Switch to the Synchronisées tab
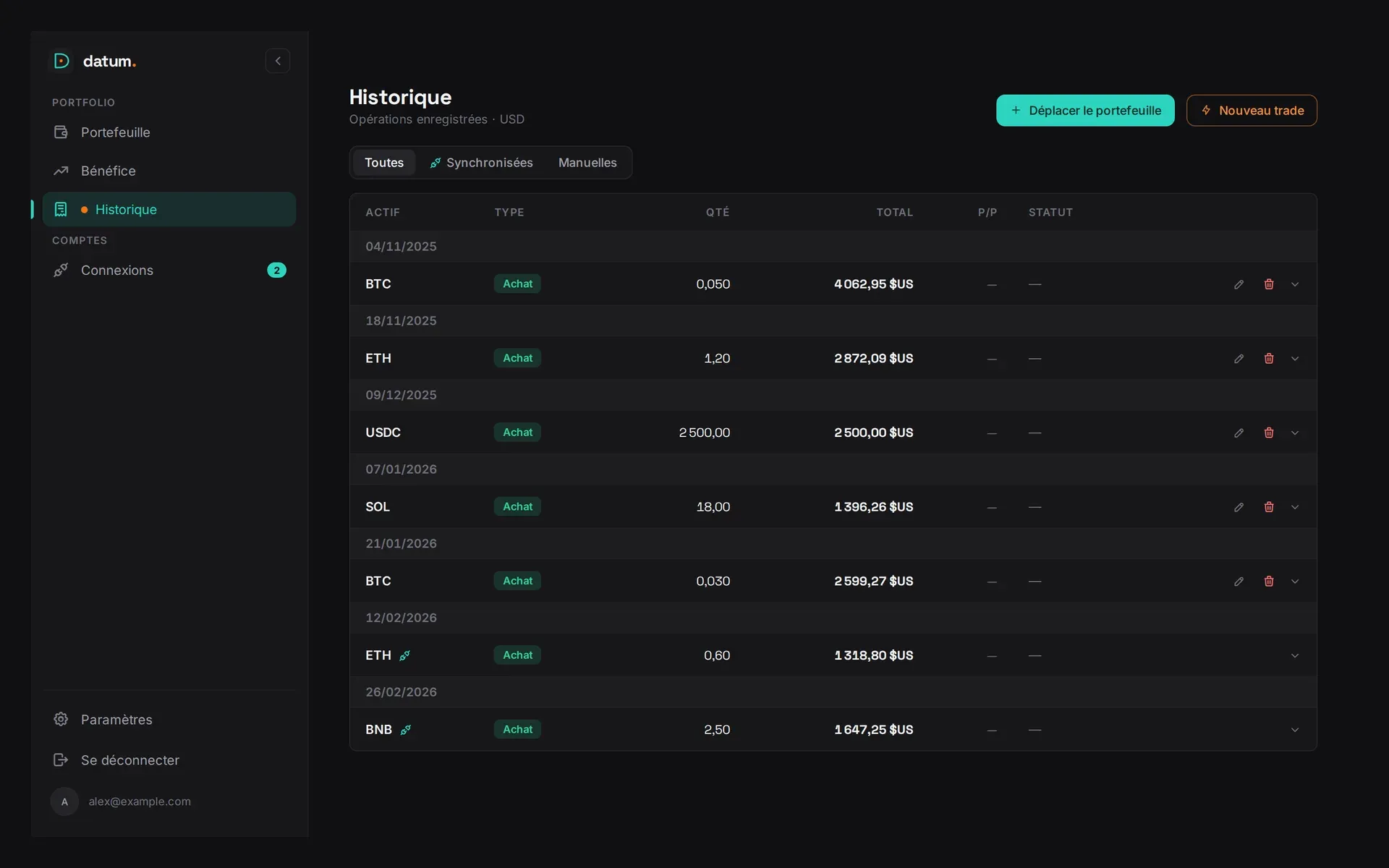The image size is (1389, 868). click(x=481, y=163)
